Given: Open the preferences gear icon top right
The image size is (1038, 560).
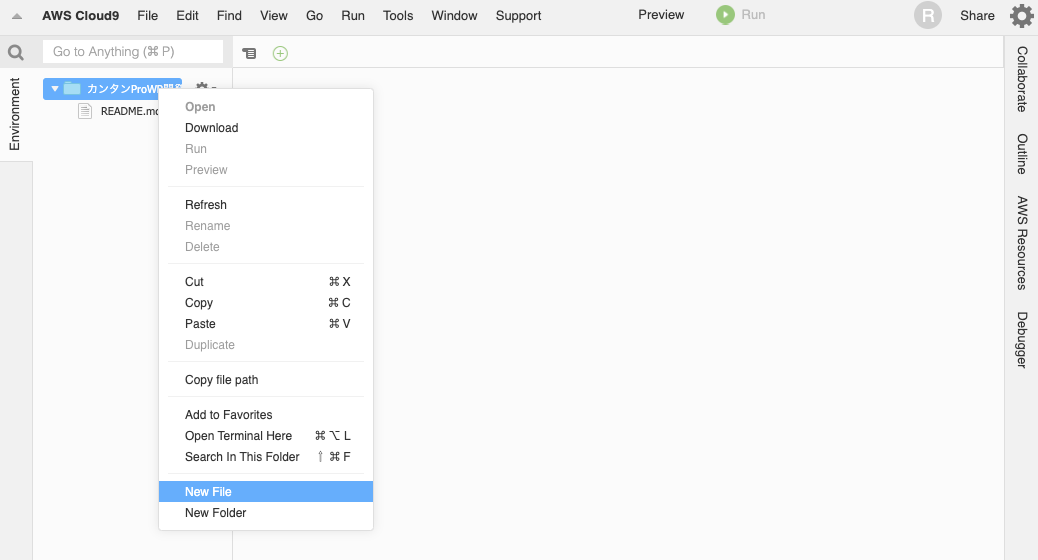Looking at the screenshot, I should pyautogui.click(x=1021, y=15).
